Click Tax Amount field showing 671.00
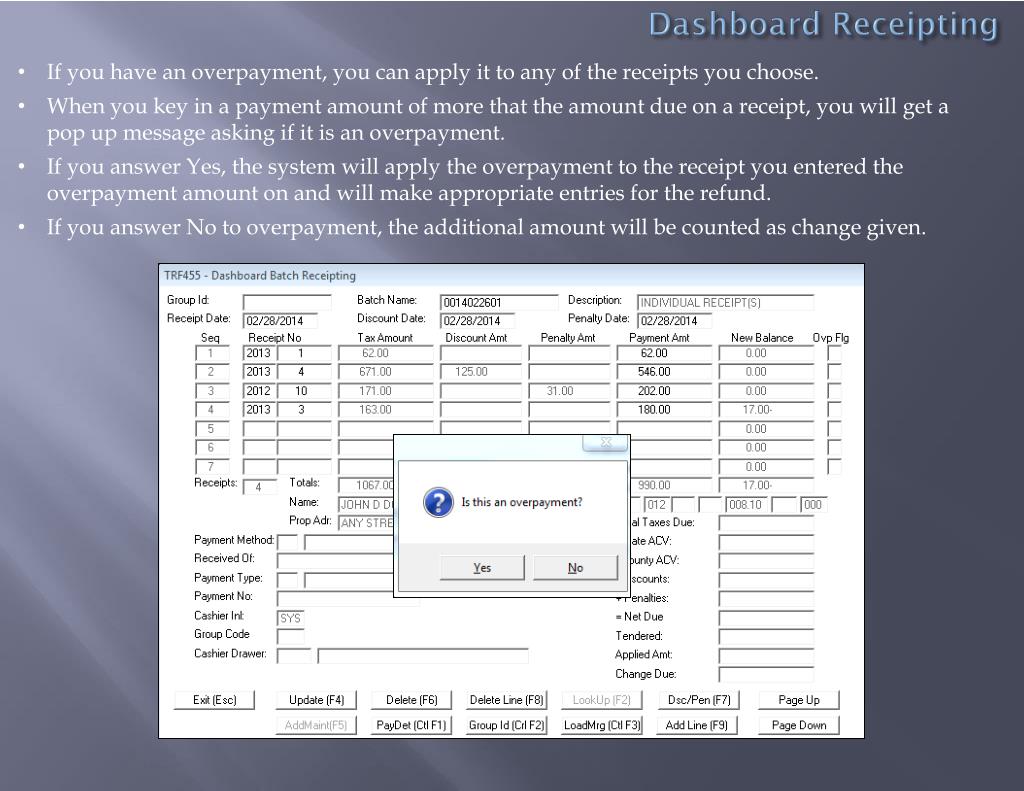This screenshot has width=1024, height=791. pos(386,372)
